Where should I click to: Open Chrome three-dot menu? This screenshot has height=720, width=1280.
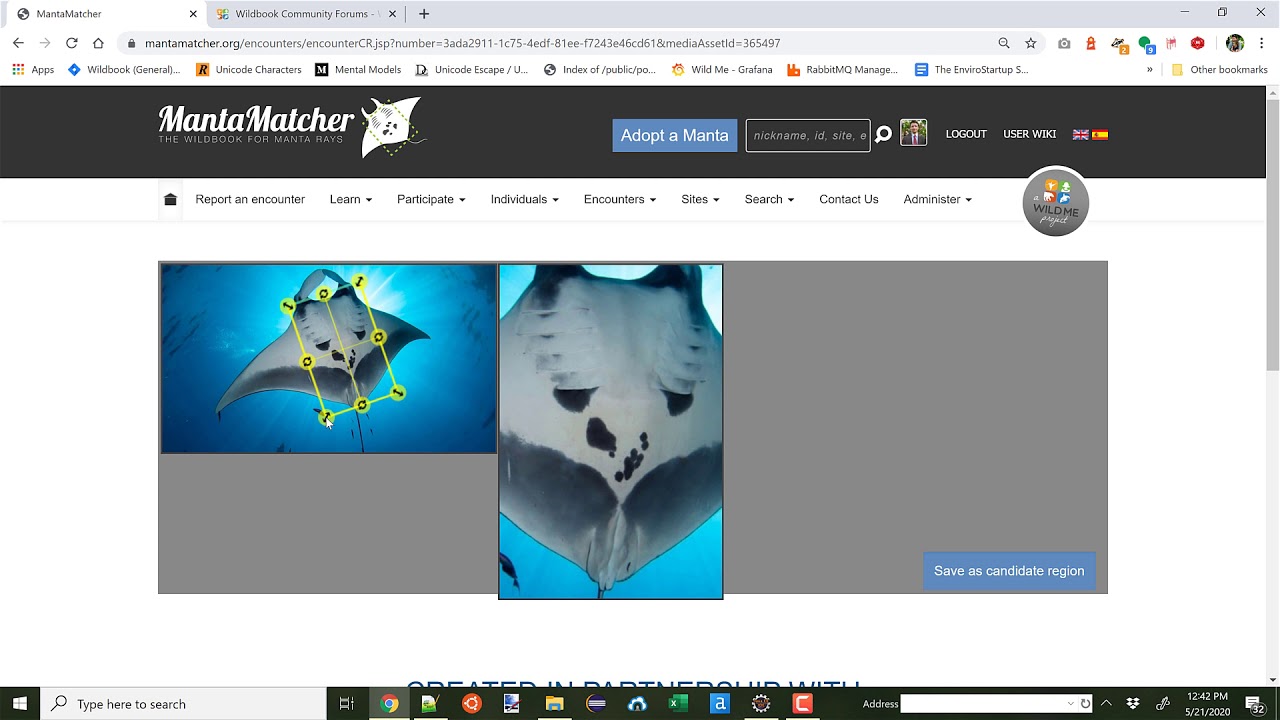1262,43
